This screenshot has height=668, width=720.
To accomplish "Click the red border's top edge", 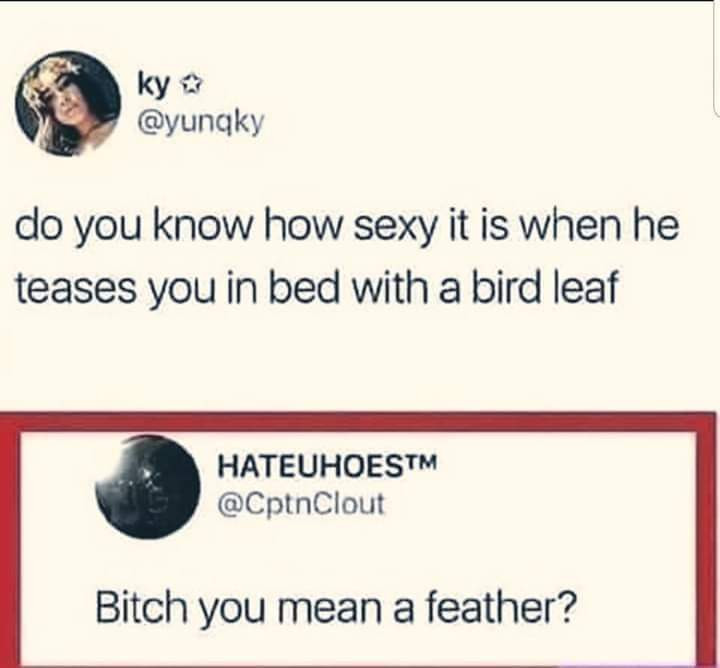I will 358,421.
